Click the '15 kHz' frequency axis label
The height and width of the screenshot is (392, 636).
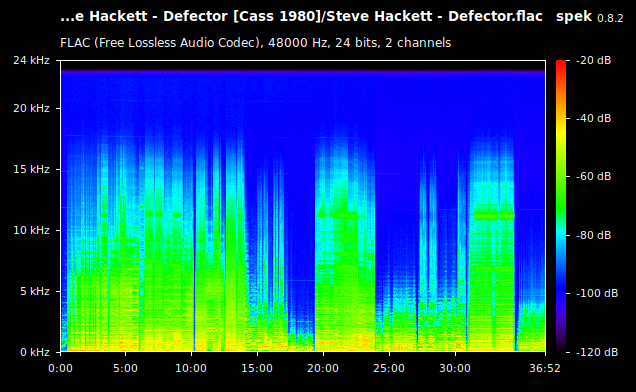click(x=31, y=169)
